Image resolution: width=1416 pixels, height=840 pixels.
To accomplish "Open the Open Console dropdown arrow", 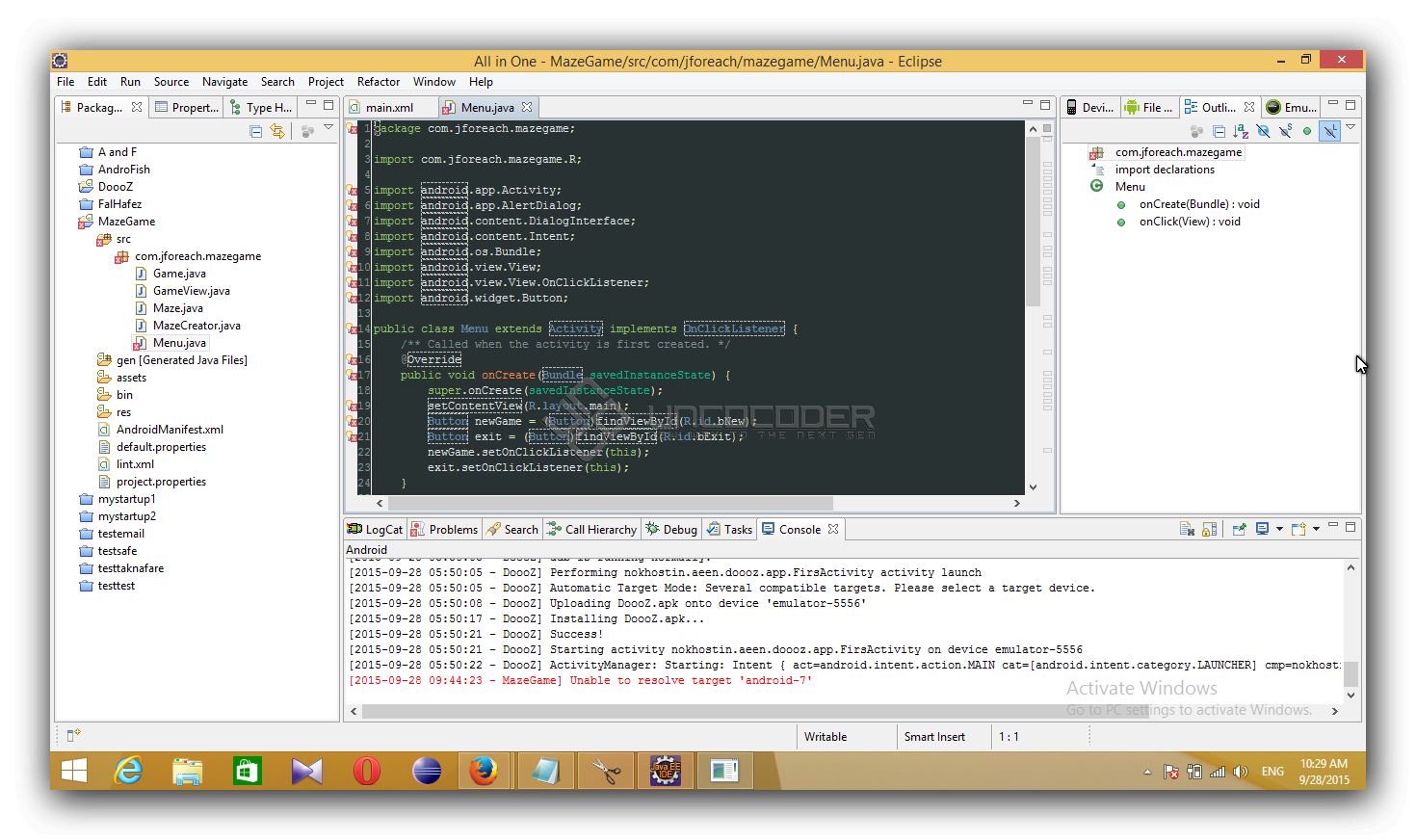I will pyautogui.click(x=1316, y=529).
